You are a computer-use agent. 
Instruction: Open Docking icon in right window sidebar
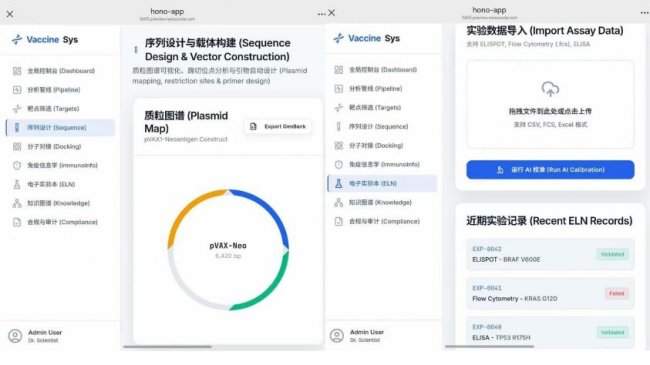tap(339, 145)
